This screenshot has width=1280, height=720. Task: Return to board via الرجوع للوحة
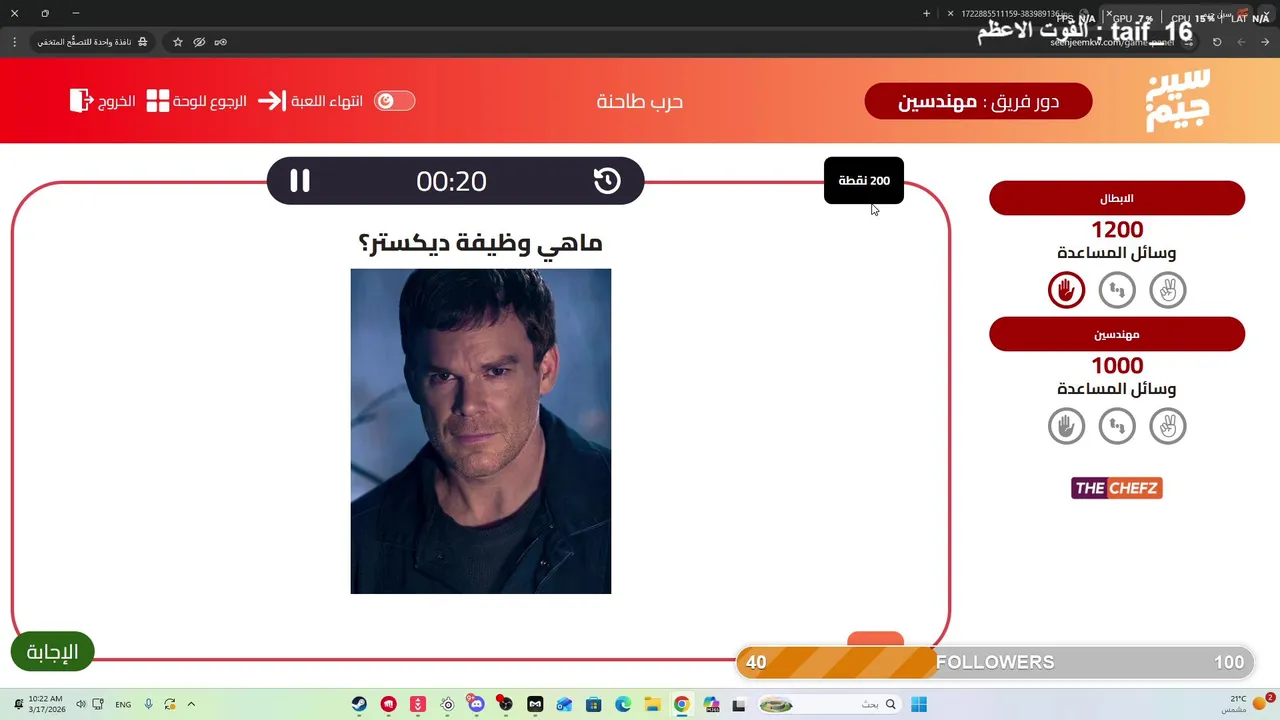tap(210, 101)
